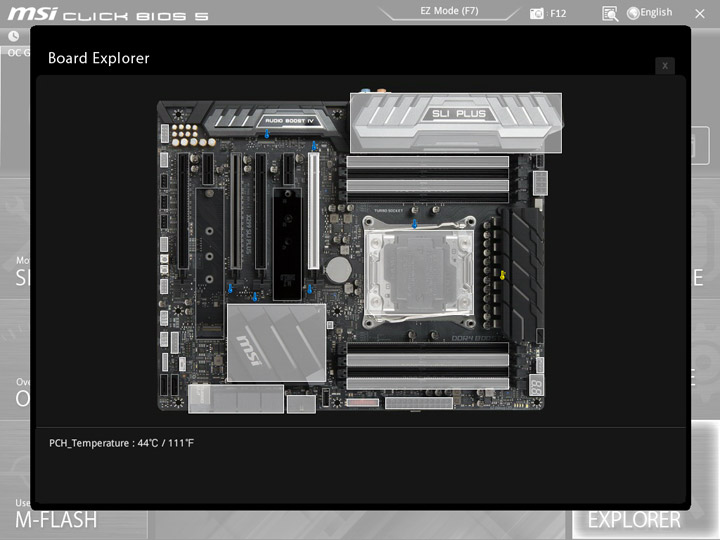Select the Audio Boost IV cover
The image size is (720, 540).
274,117
